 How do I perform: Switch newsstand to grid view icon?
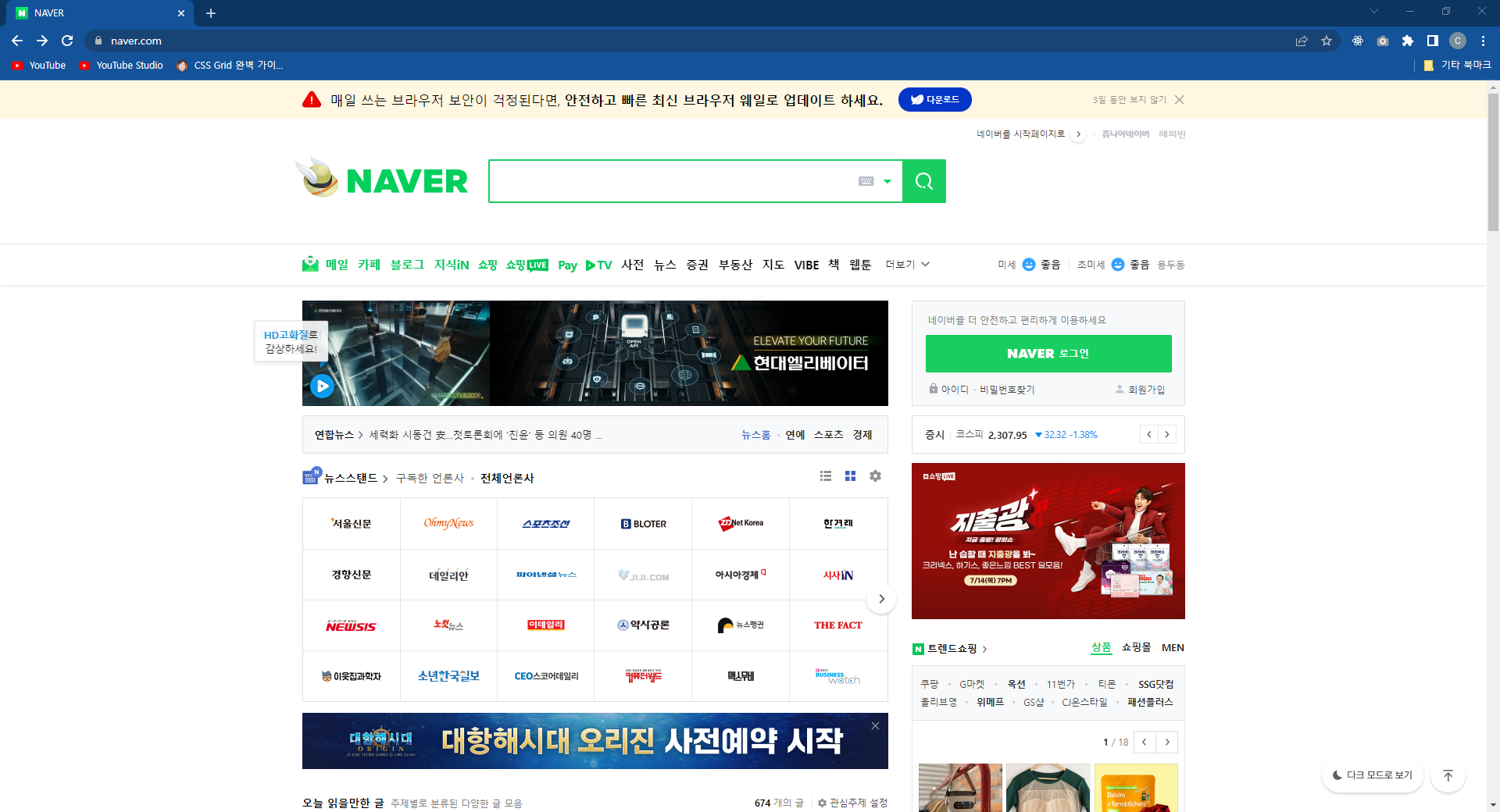click(851, 476)
